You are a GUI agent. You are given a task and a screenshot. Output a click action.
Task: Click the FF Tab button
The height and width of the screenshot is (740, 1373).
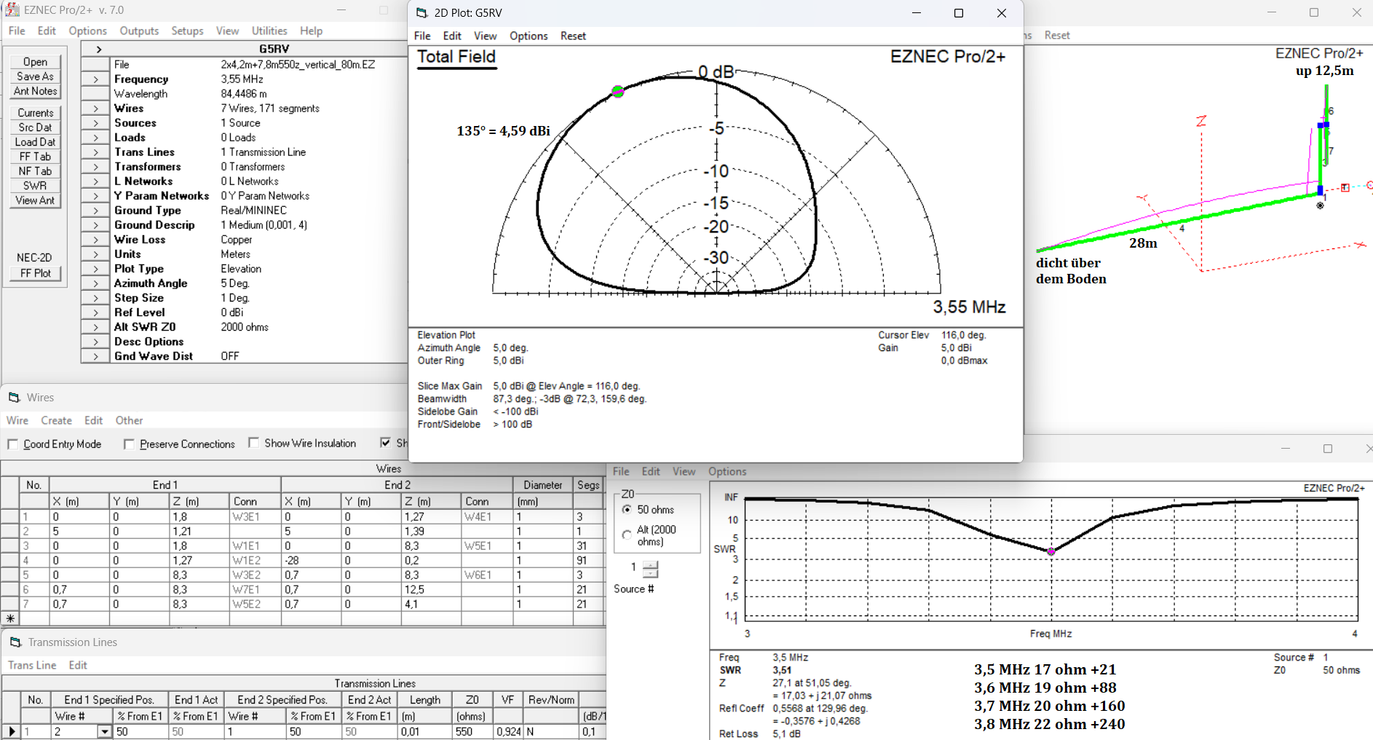35,156
